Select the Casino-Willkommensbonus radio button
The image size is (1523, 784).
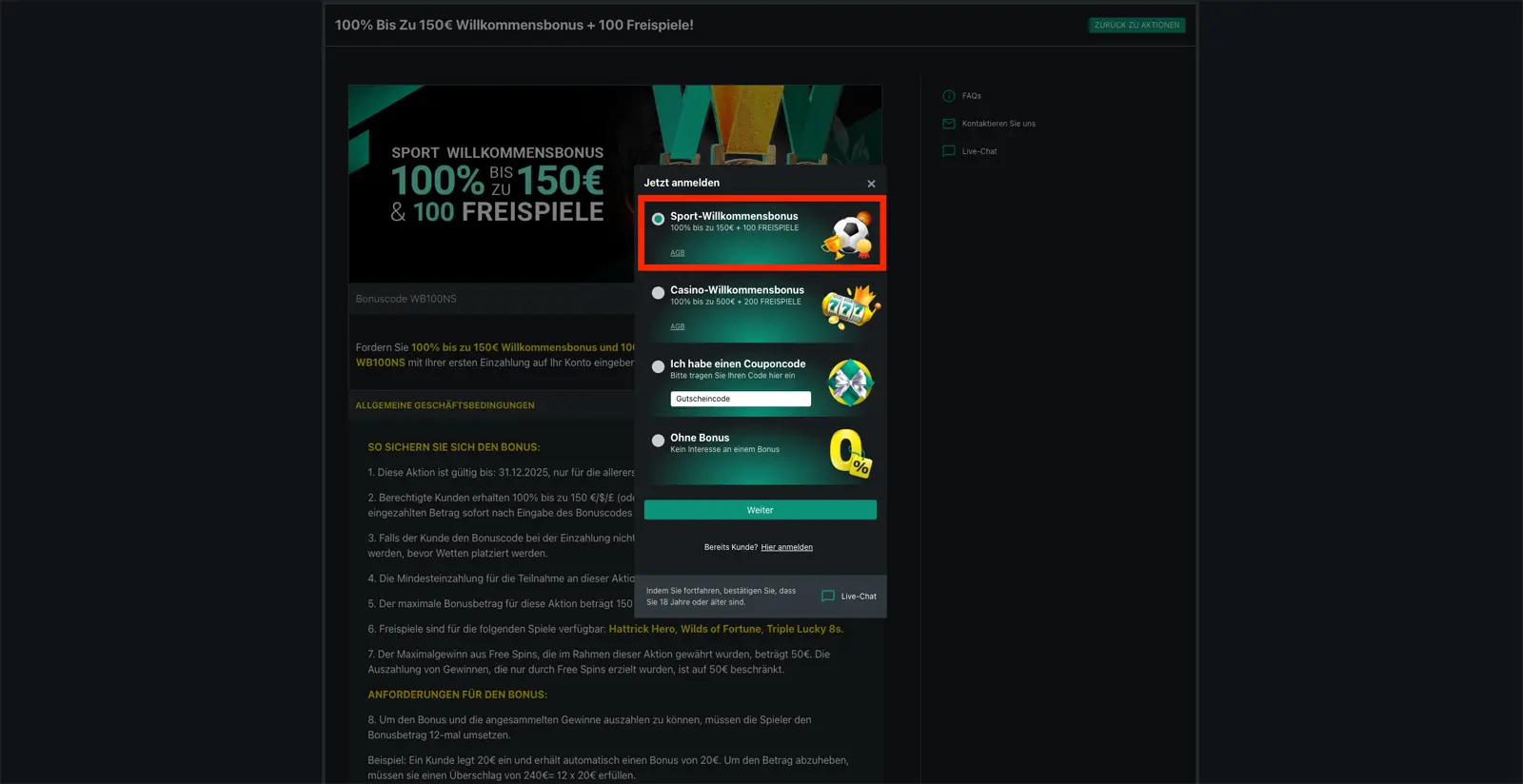click(x=658, y=293)
